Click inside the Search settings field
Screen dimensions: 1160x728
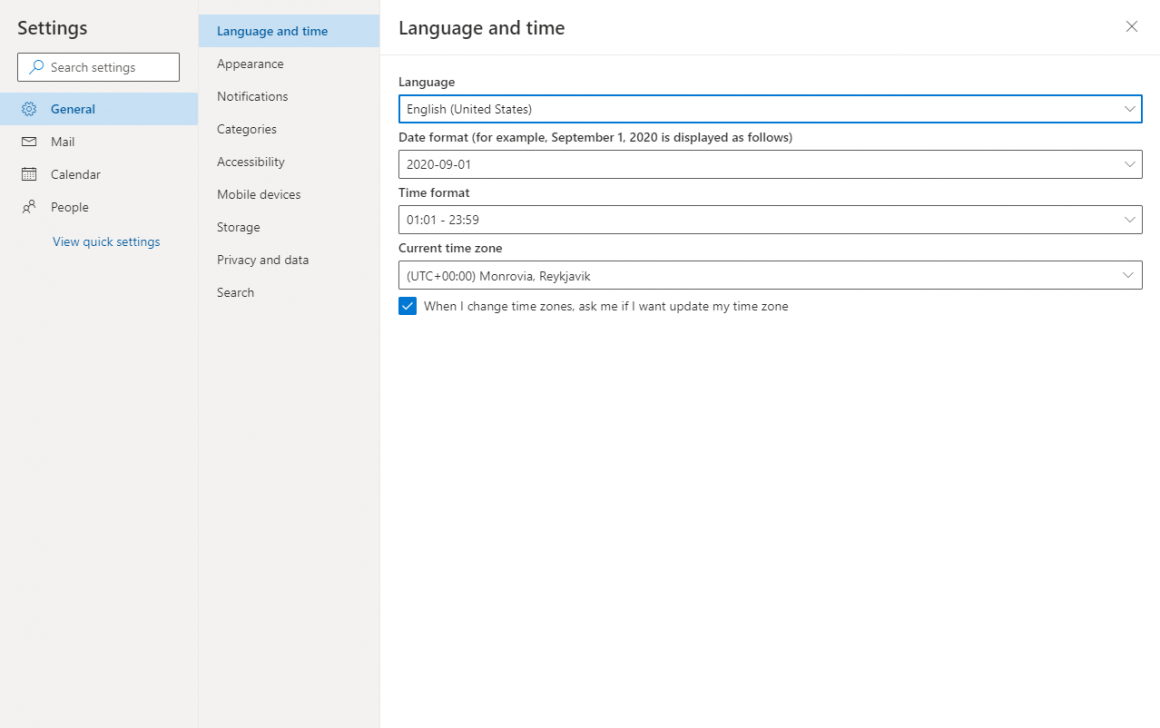tap(100, 67)
